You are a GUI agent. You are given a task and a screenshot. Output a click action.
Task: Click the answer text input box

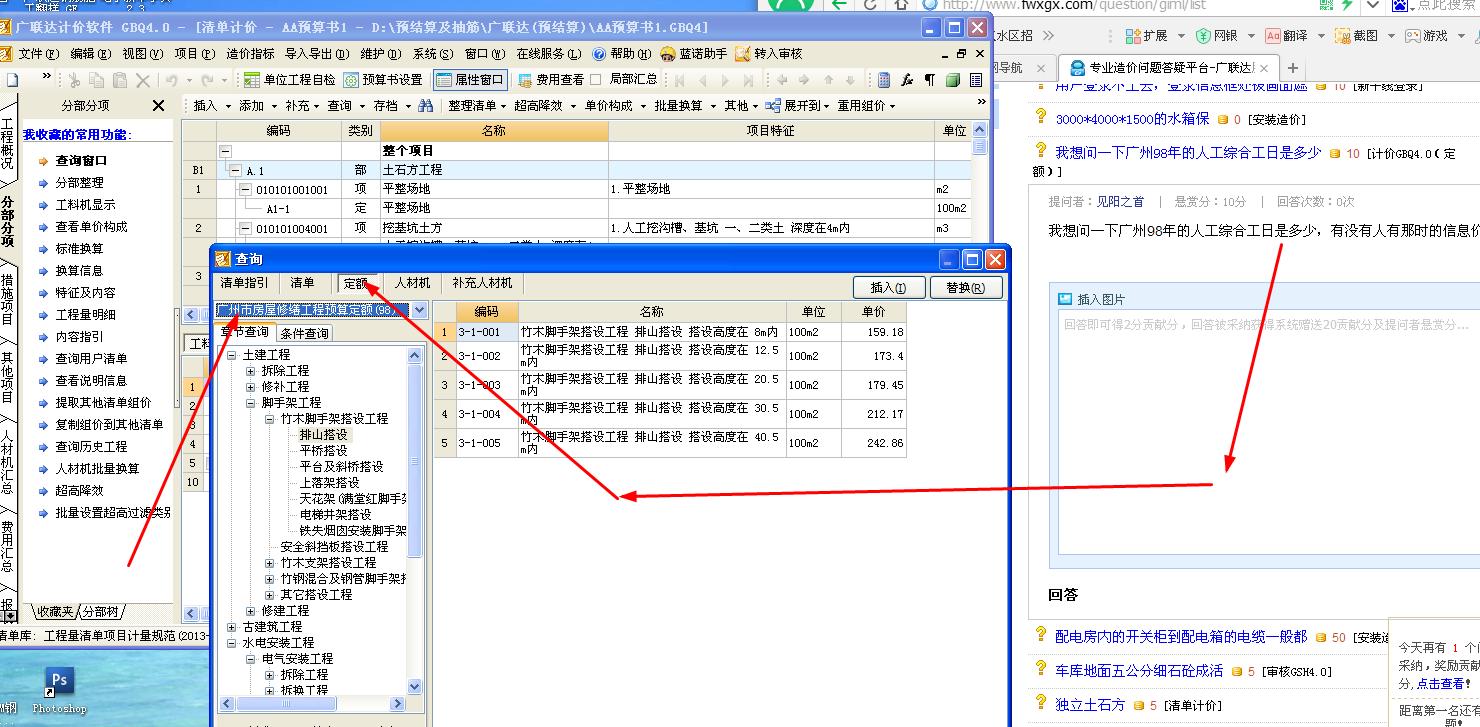1269,432
